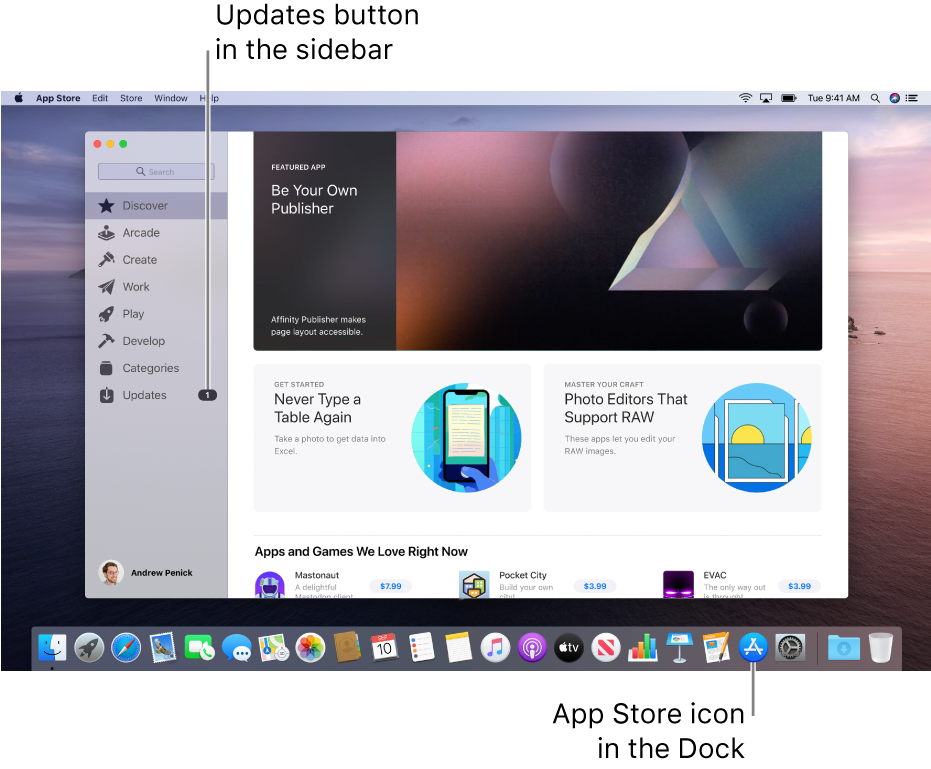Image resolution: width=931 pixels, height=769 pixels.
Task: Open FaceTime from the Dock
Action: point(200,647)
